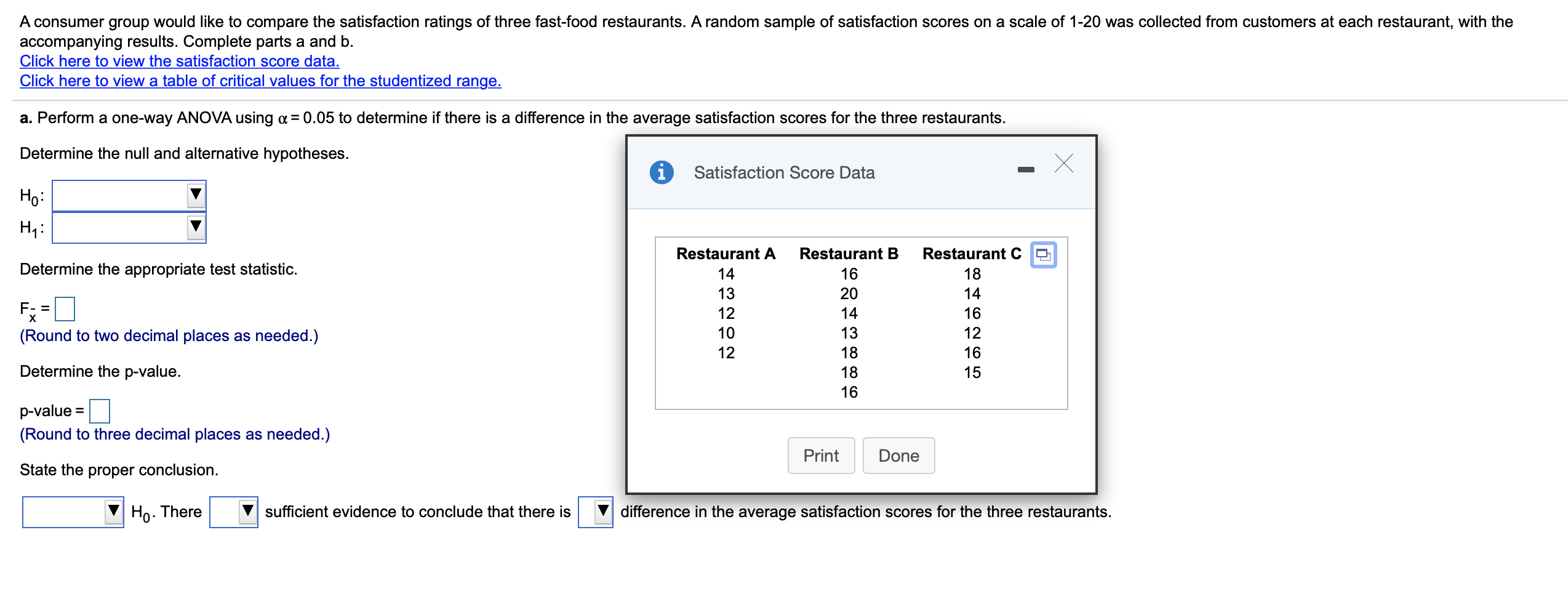The height and width of the screenshot is (591, 1568).
Task: Click the Satisfaction Score Data title bar
Action: (784, 172)
